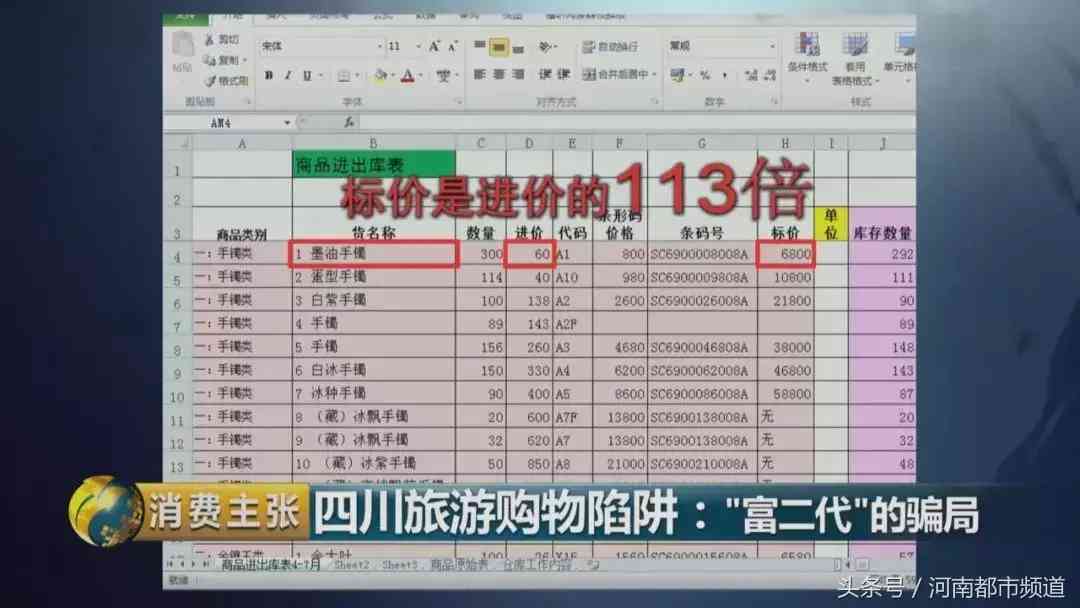The image size is (1080, 608).
Task: Click the highlighted middle align button
Action: point(499,46)
